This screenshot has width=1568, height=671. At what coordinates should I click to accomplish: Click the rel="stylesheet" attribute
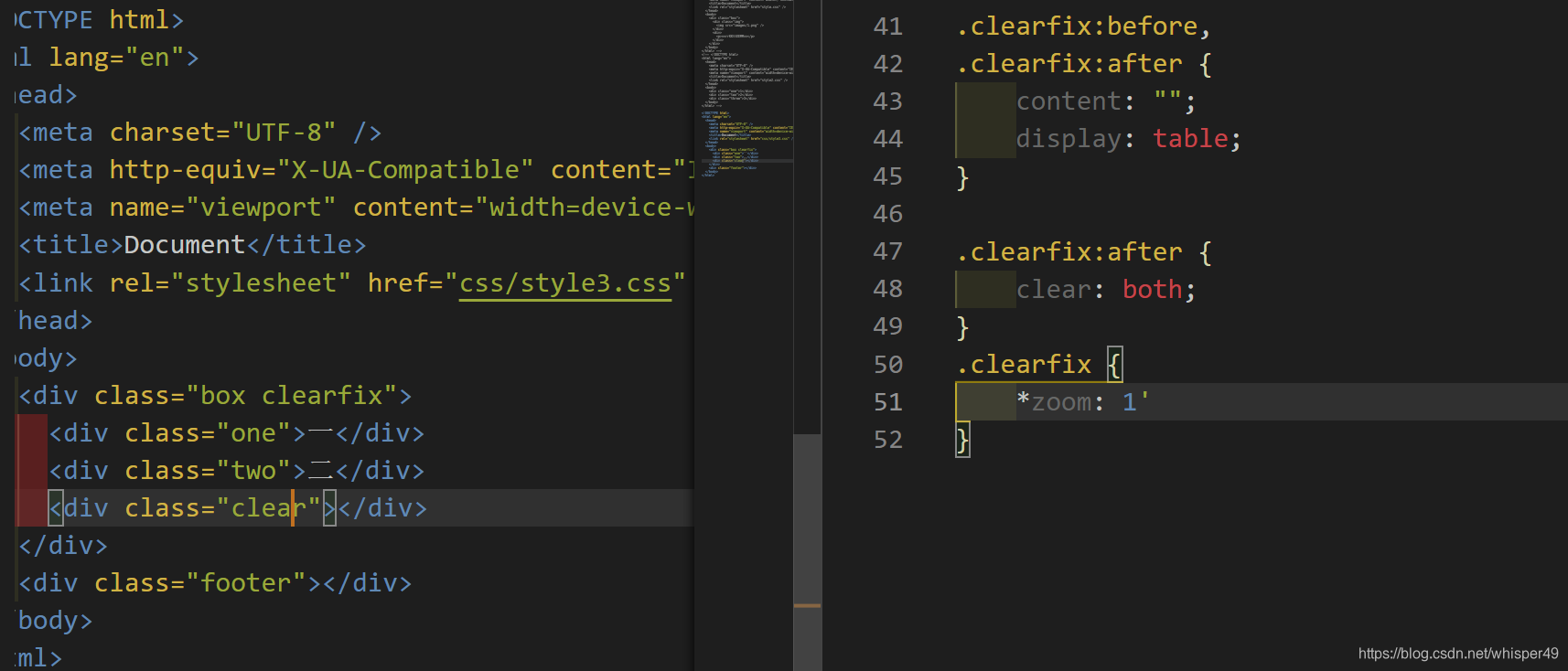pos(231,283)
